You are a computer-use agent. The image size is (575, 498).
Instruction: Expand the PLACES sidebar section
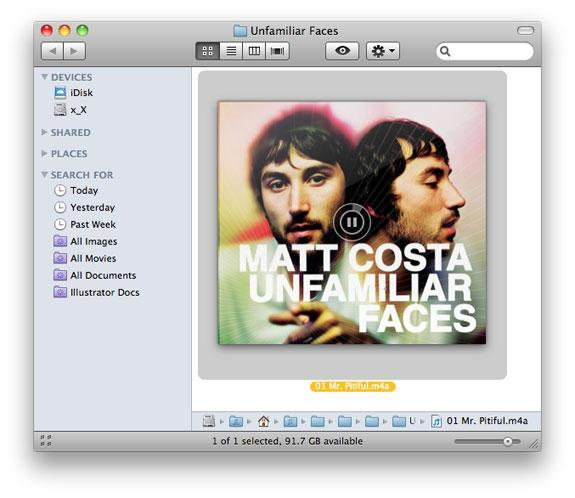[44, 153]
